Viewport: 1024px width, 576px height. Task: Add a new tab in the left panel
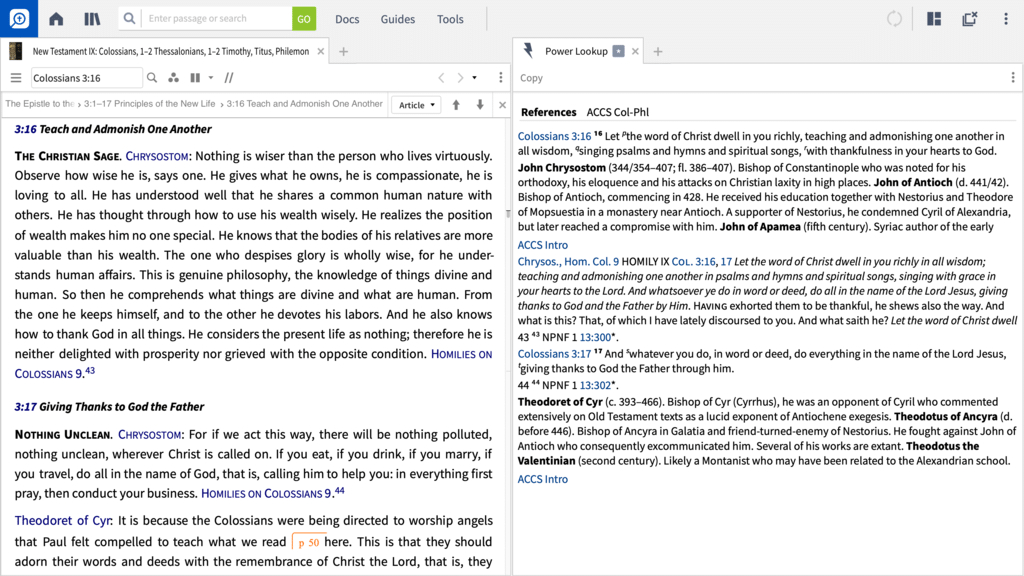pos(344,52)
